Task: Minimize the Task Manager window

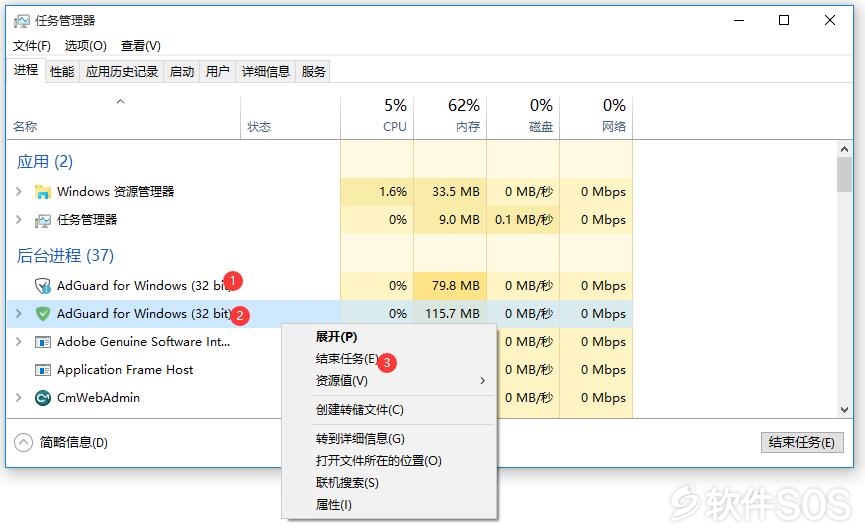Action: tap(739, 20)
